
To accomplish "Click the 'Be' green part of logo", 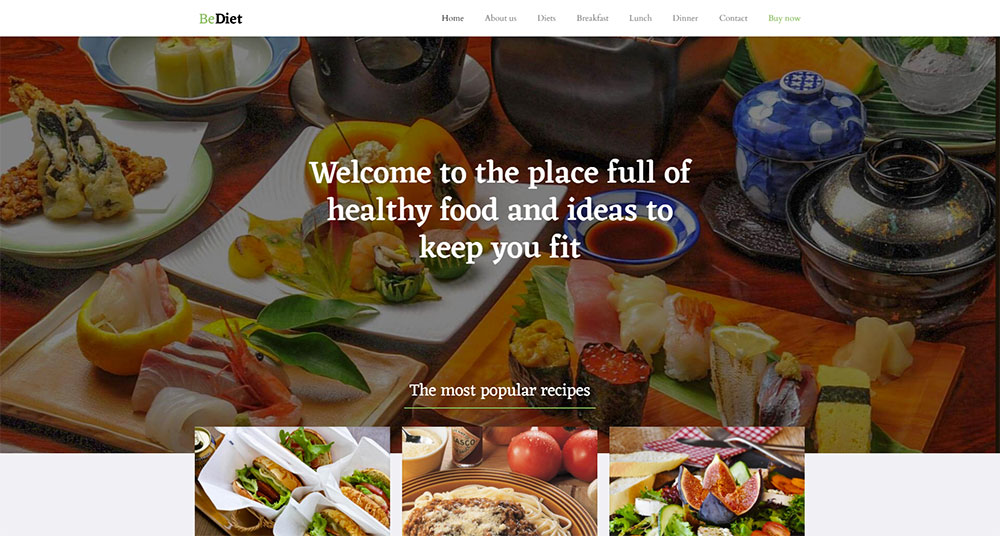I will [x=207, y=19].
